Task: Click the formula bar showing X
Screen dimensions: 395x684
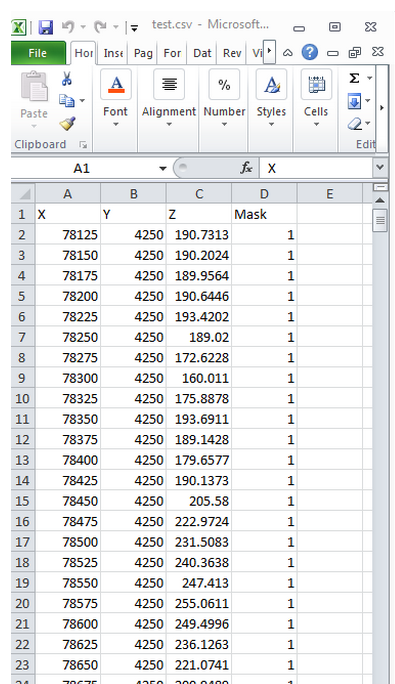Action: 316,168
